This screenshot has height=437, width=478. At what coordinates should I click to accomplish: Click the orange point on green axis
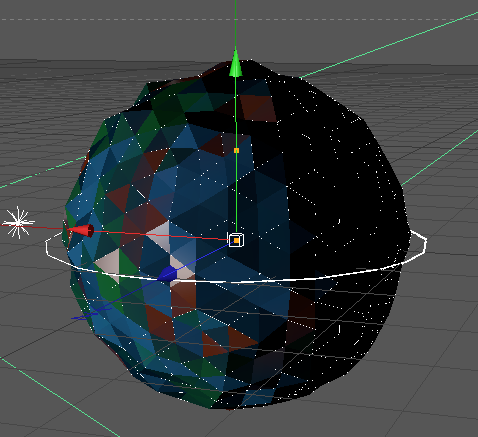click(237, 151)
